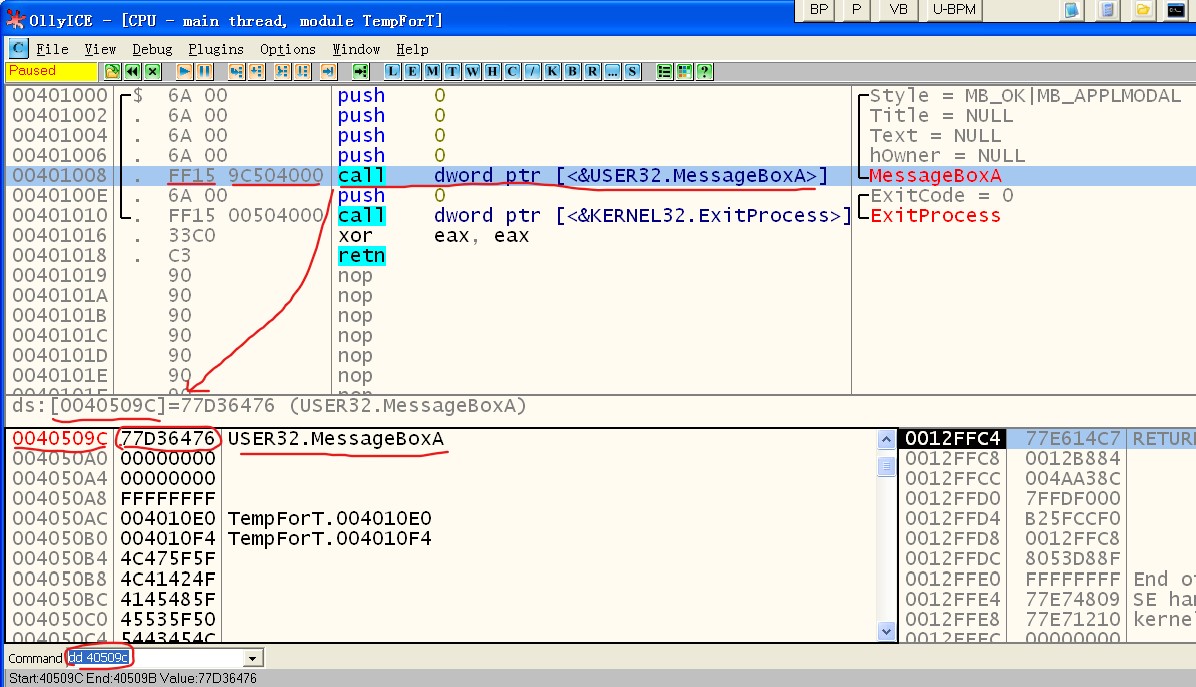Open the Log window via L icon
The height and width of the screenshot is (687, 1196).
[392, 71]
